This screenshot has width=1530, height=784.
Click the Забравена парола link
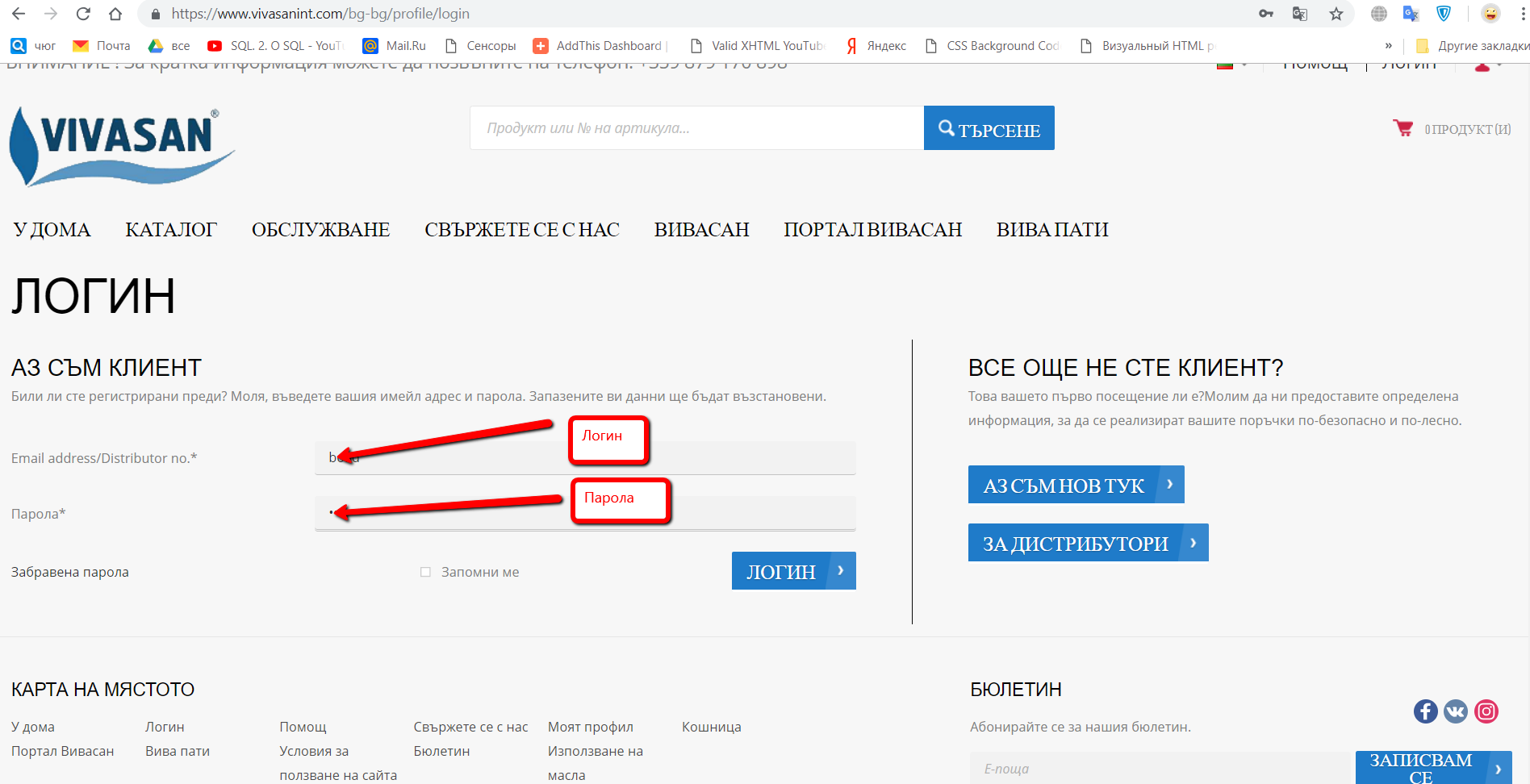click(70, 572)
